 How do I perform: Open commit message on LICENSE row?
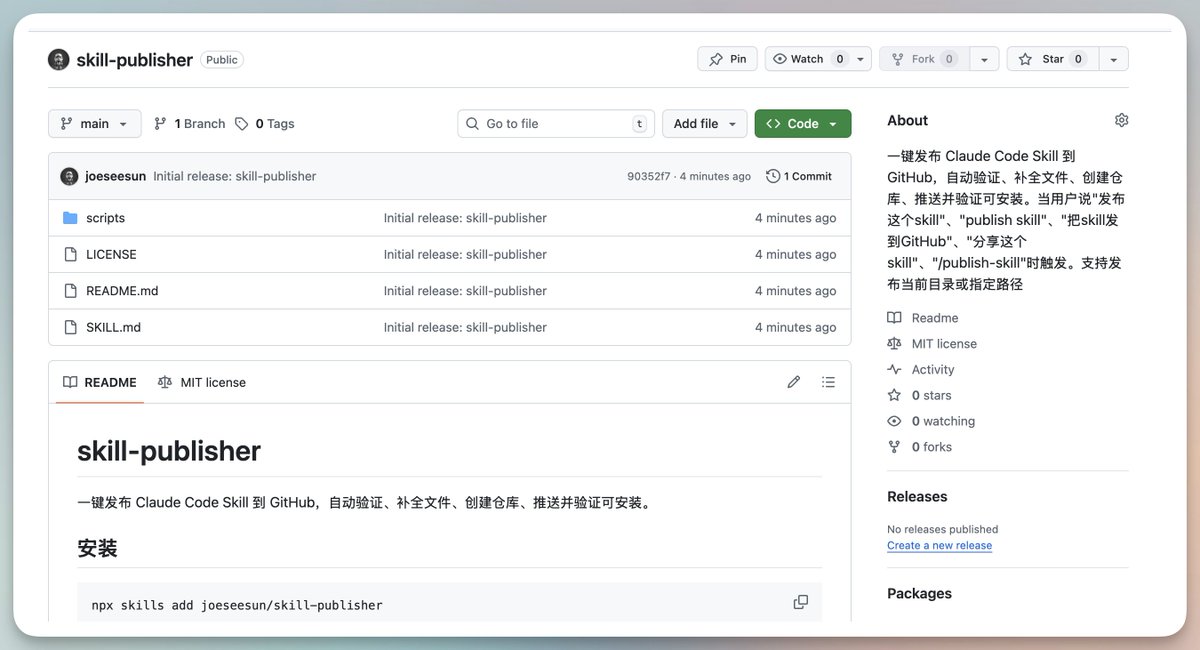tap(465, 254)
